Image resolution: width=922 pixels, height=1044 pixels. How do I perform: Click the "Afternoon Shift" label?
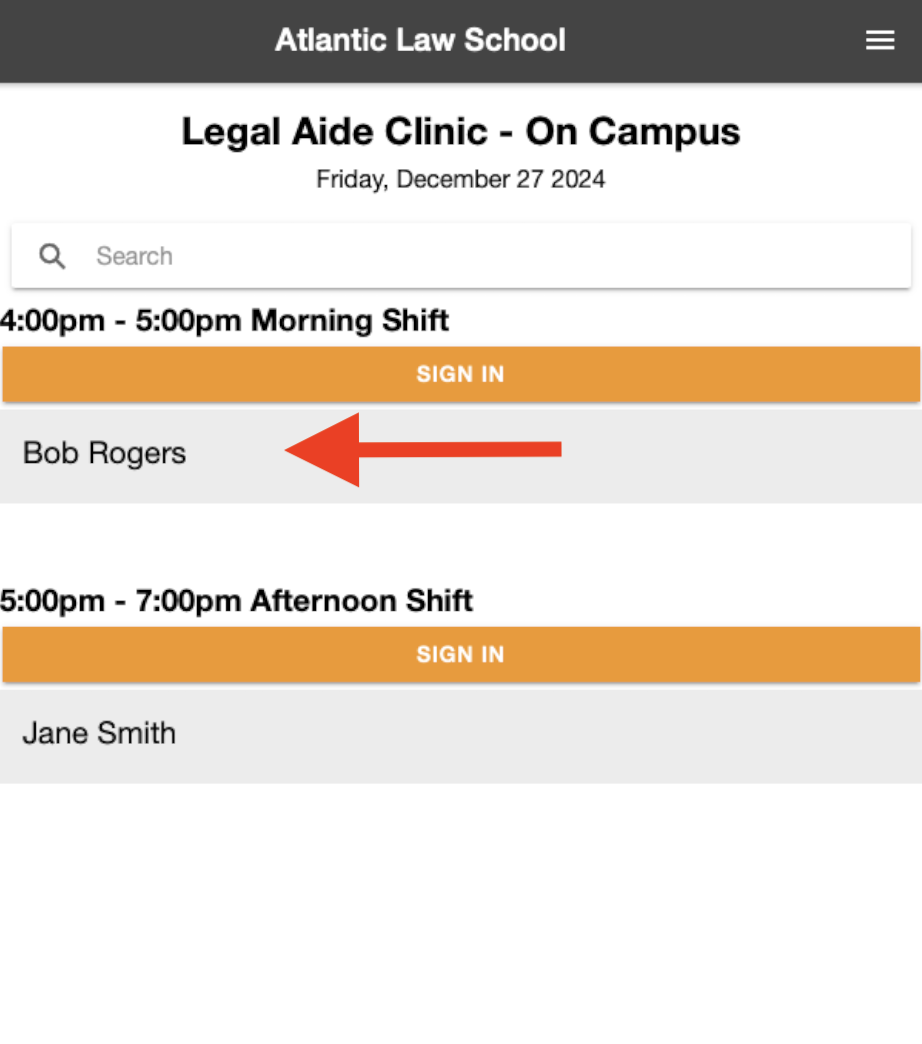(x=361, y=601)
